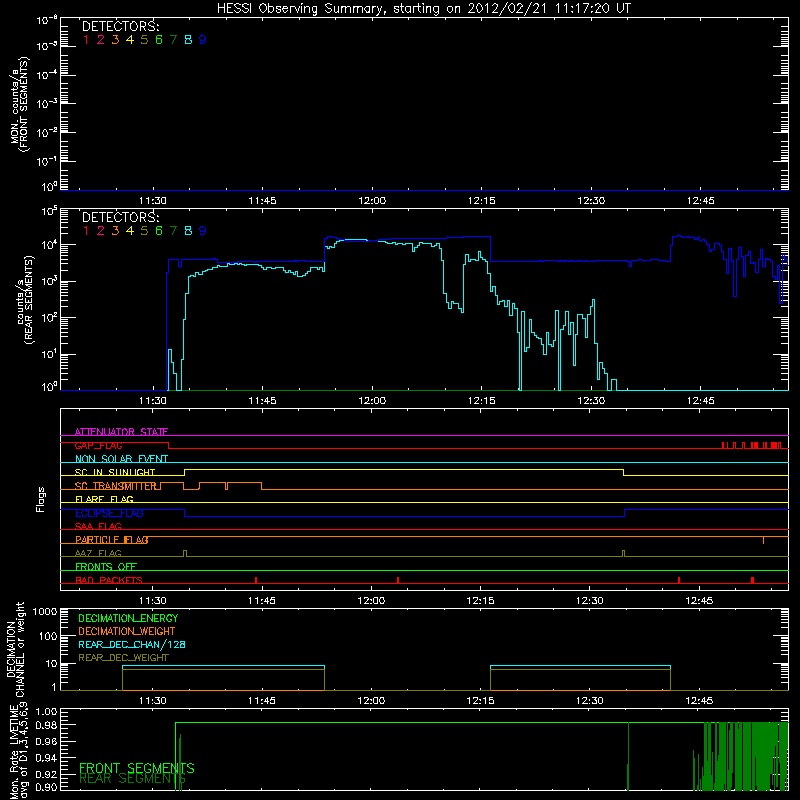The width and height of the screenshot is (800, 800).
Task: Select the ATTENUATOR_STATE flag label
Action: (121, 432)
